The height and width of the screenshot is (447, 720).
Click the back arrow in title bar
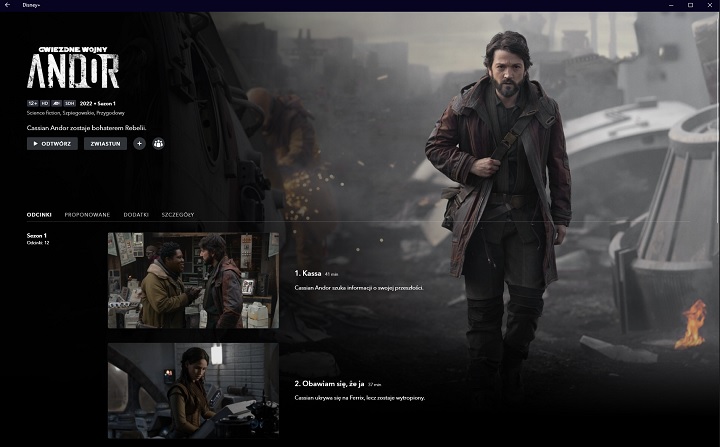pyautogui.click(x=8, y=5)
